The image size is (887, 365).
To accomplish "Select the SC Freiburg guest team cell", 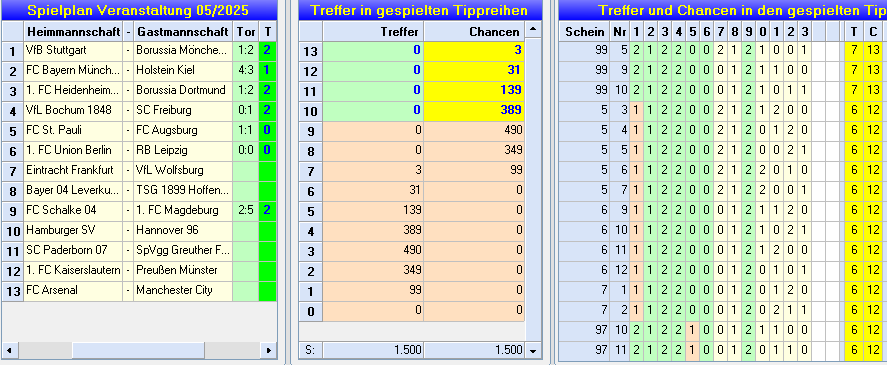I will (x=183, y=110).
